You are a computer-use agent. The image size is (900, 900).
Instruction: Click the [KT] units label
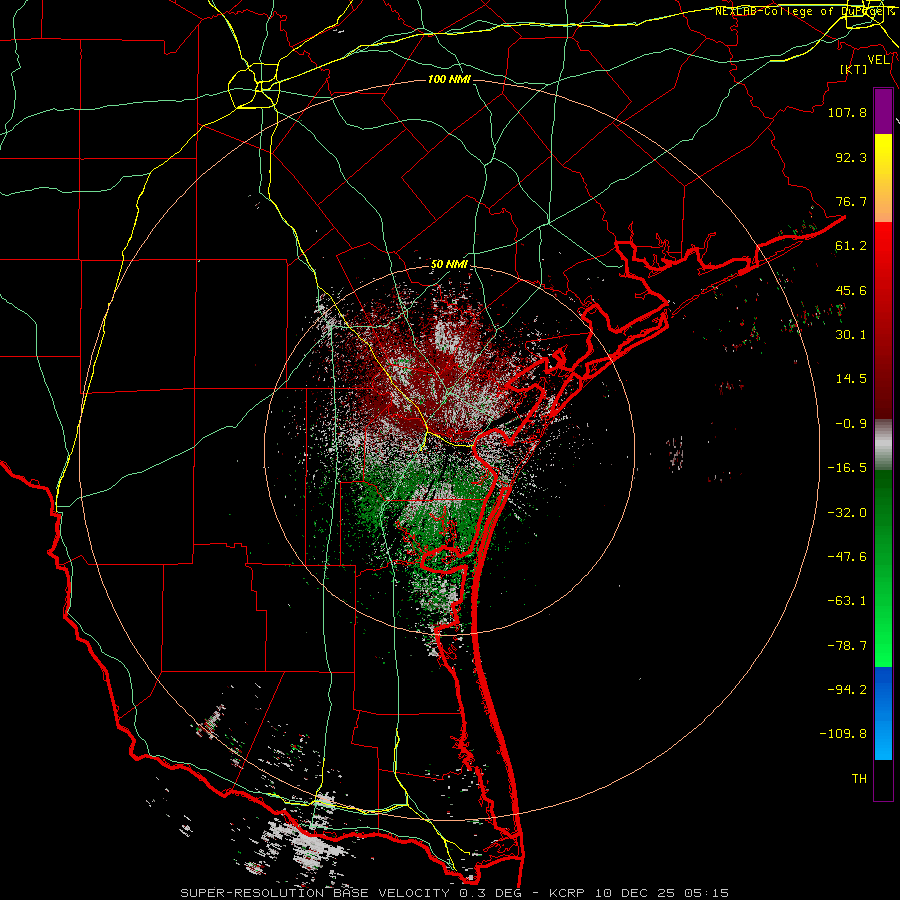pos(853,69)
